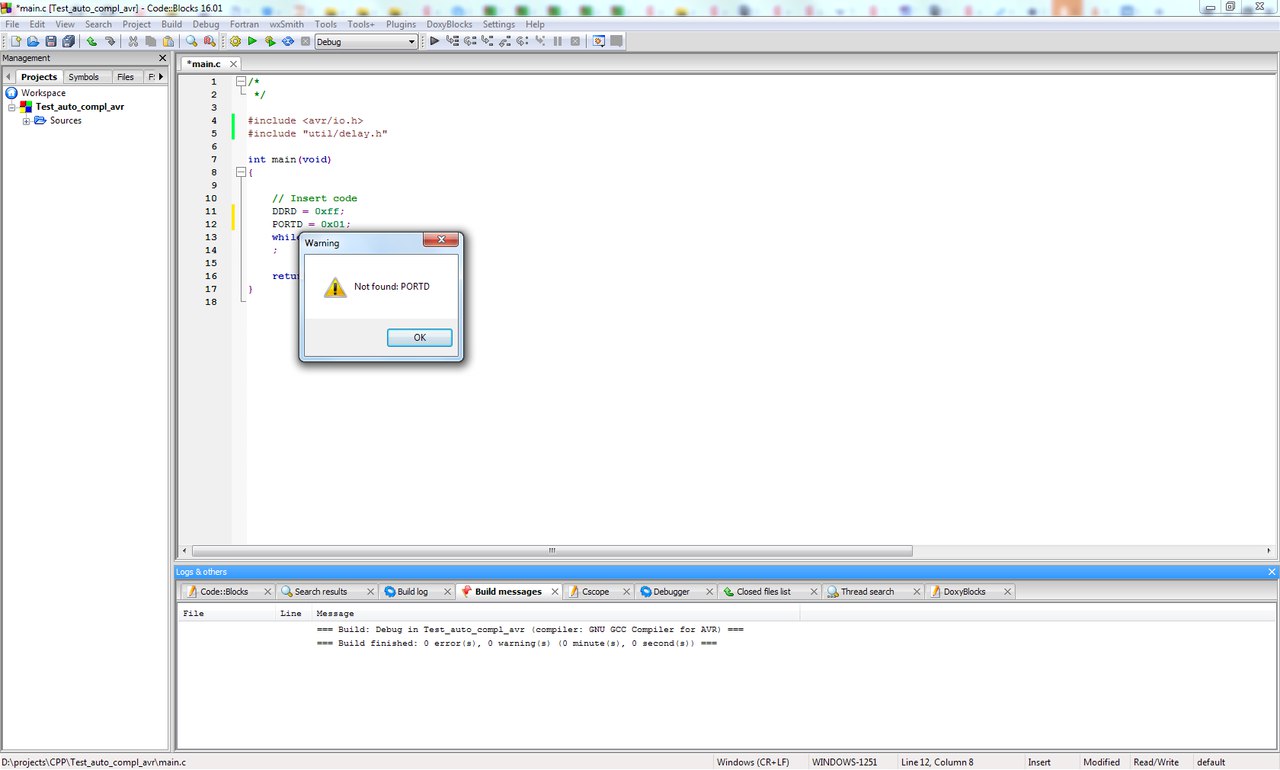Rebuild the project with the blue arrows icon

[288, 41]
